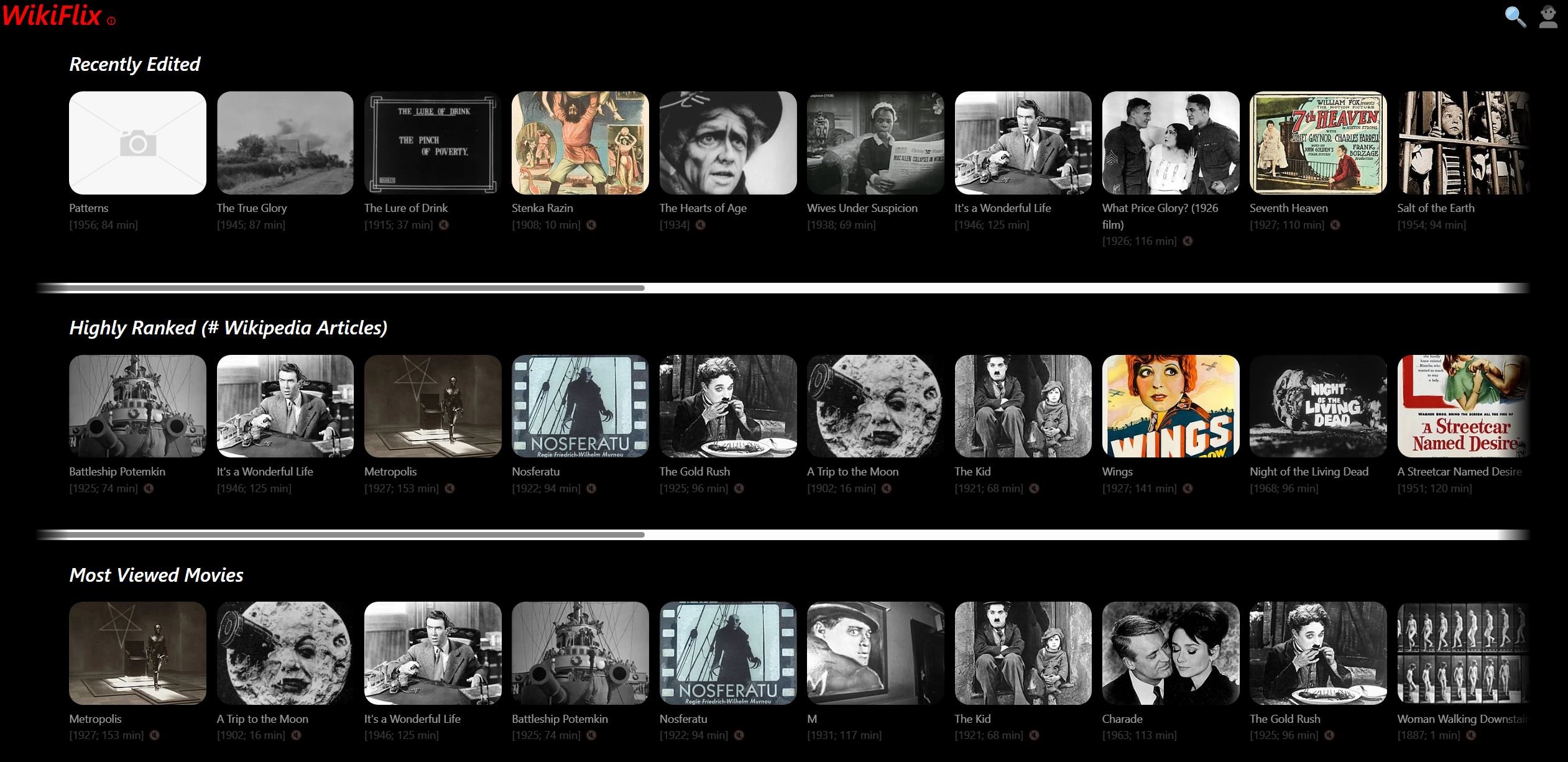Viewport: 1568px width, 762px height.
Task: Click silent icon for The Gold Rush in Highly Ranked
Action: pyautogui.click(x=739, y=489)
